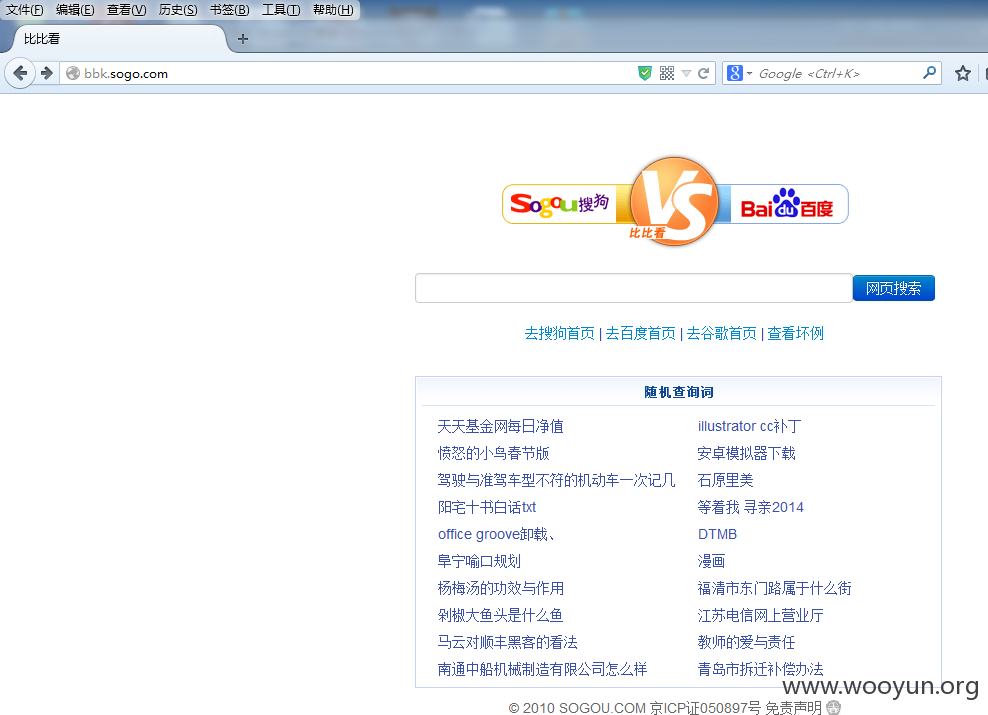The image size is (988, 715).
Task: Select query 等着我 寻亲2014
Action: pyautogui.click(x=750, y=508)
